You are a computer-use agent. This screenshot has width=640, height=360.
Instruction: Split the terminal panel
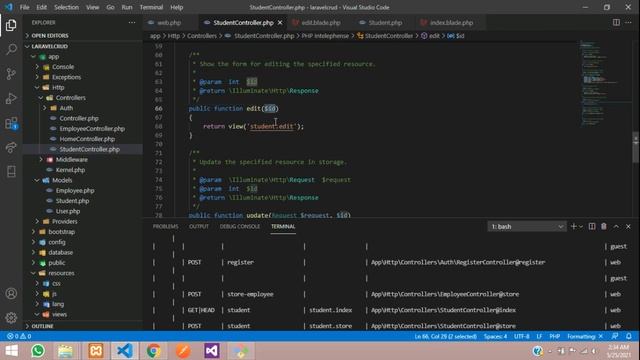(592, 227)
